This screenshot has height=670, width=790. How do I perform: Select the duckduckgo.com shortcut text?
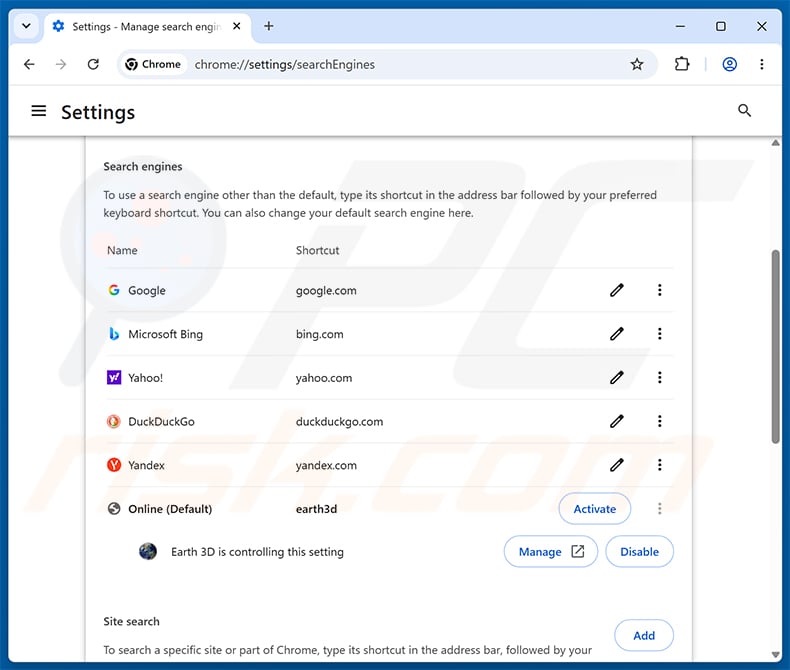click(339, 422)
